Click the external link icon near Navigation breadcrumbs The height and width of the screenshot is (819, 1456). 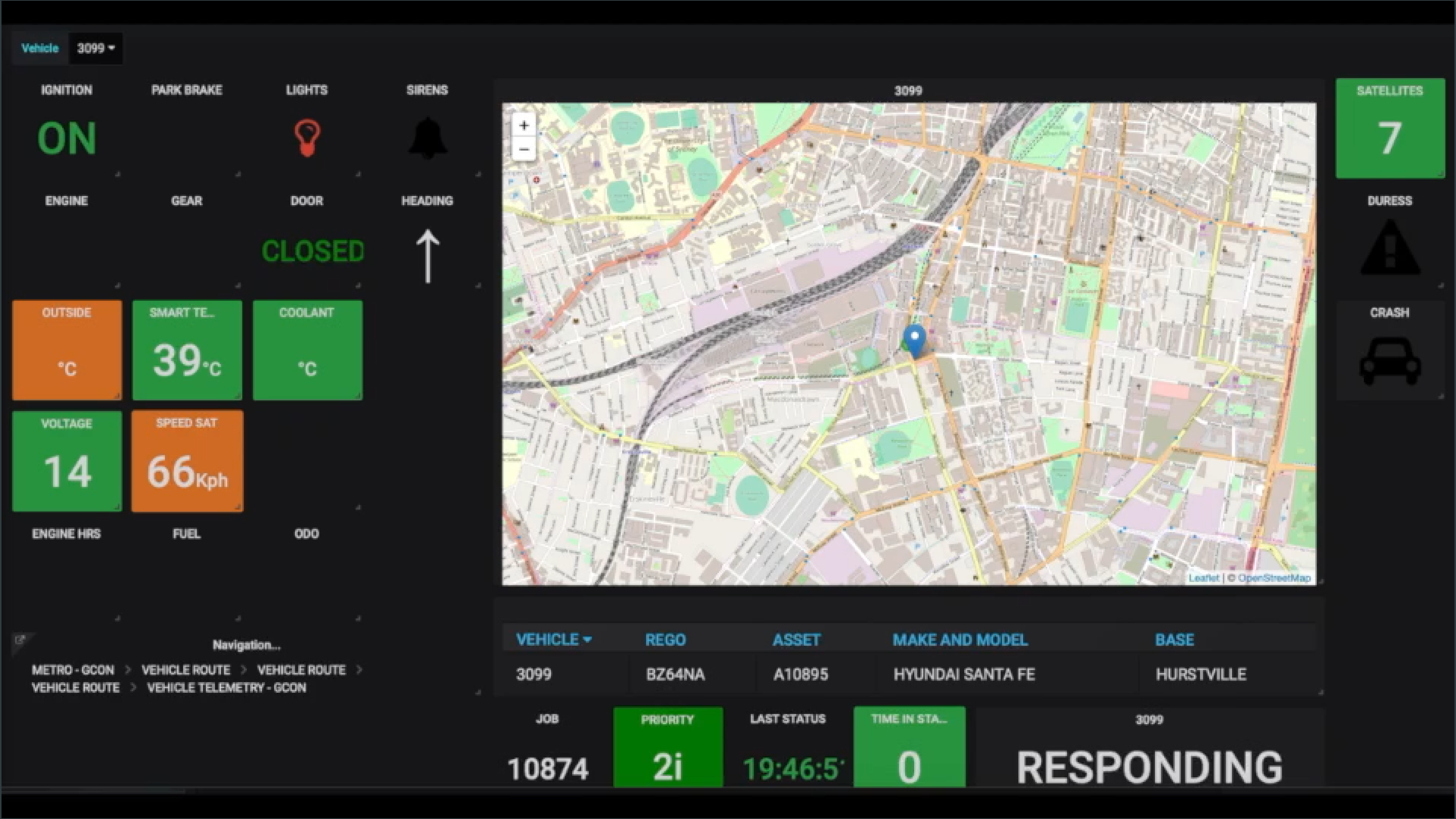(22, 639)
